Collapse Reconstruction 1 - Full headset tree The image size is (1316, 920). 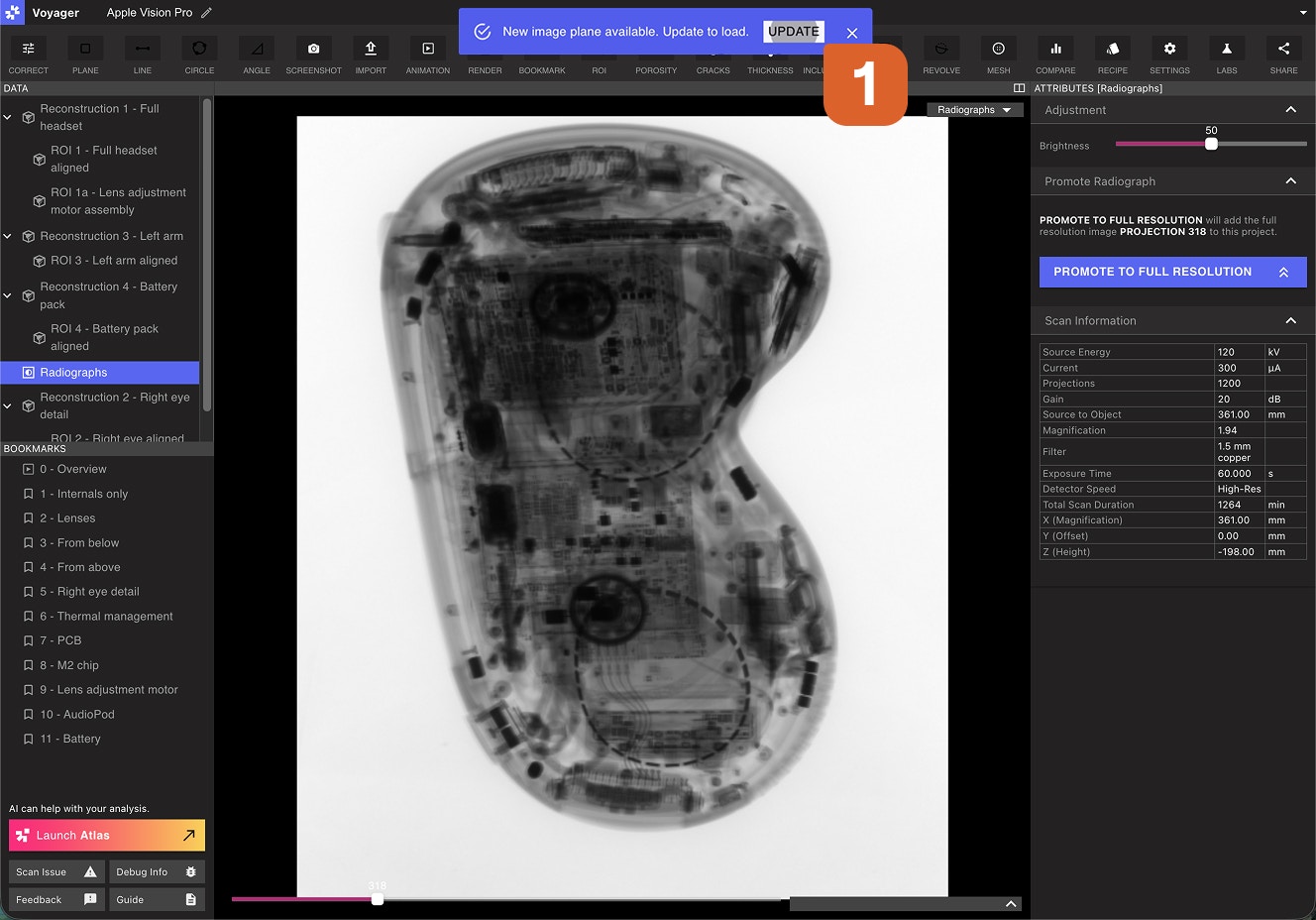(x=8, y=117)
